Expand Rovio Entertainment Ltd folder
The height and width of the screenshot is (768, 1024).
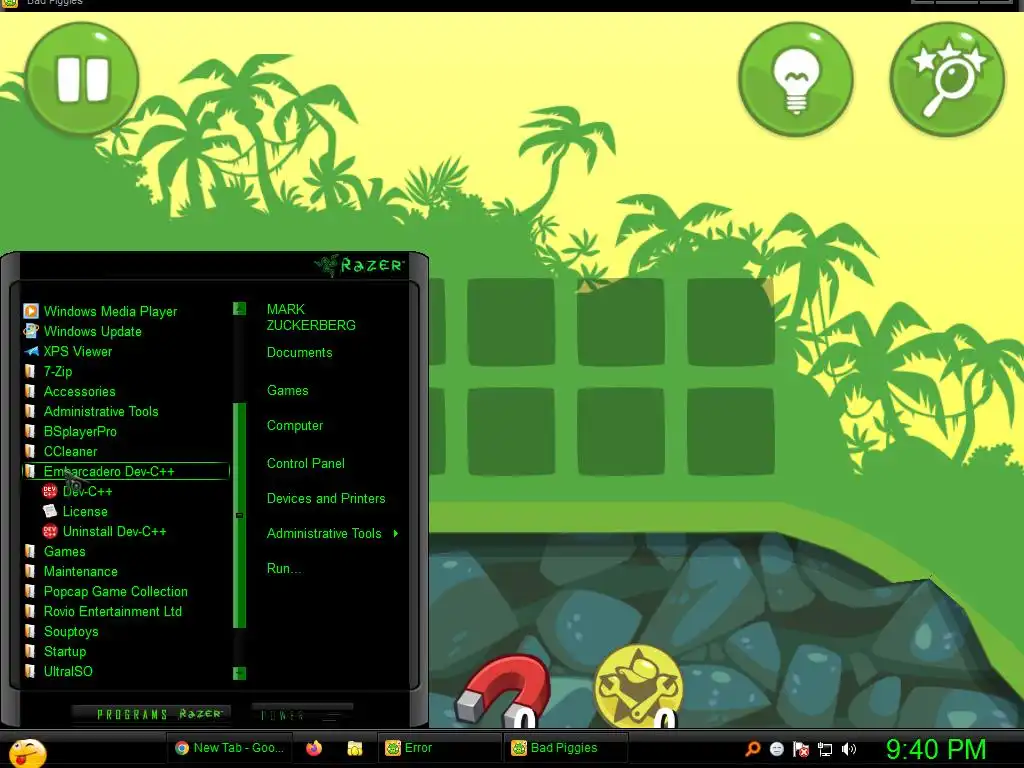pyautogui.click(x=112, y=611)
